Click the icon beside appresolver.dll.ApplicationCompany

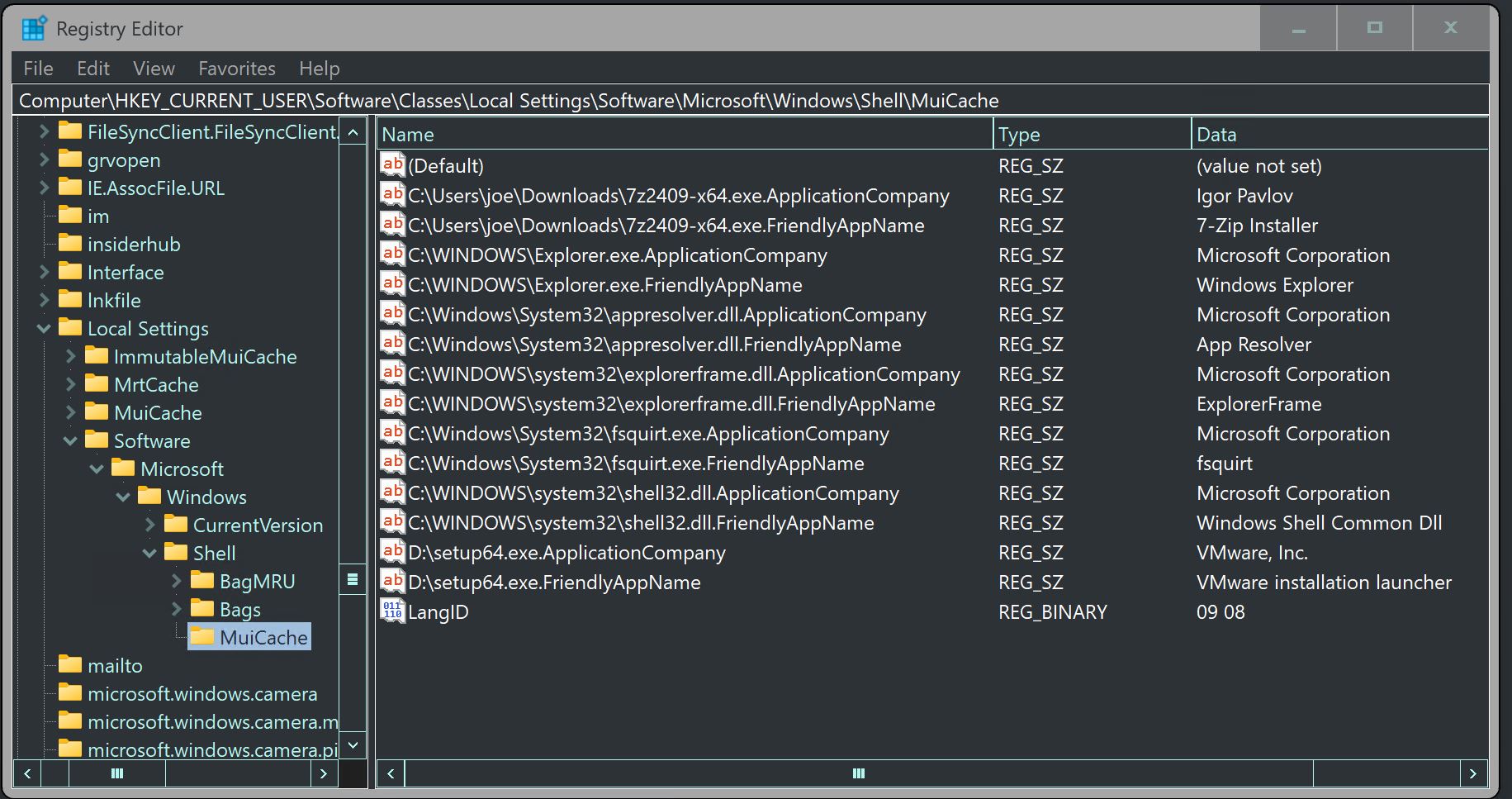point(392,313)
